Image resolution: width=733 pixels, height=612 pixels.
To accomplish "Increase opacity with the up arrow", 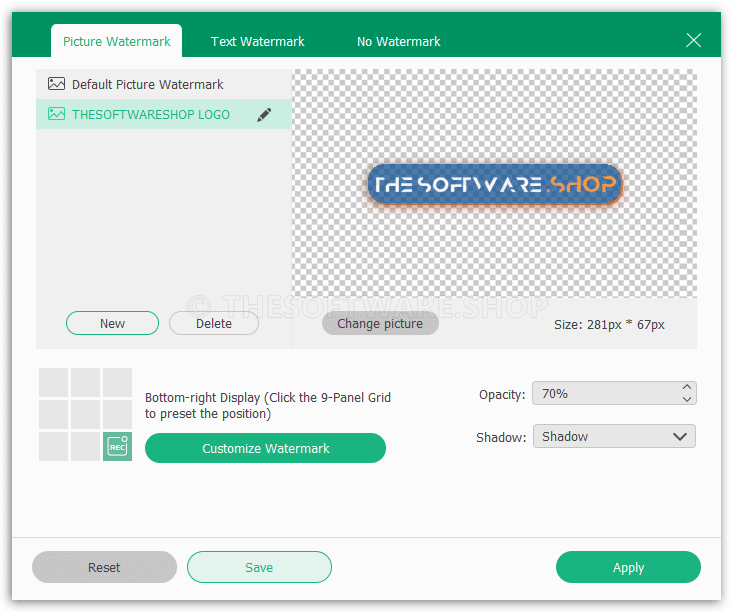I will click(x=687, y=387).
